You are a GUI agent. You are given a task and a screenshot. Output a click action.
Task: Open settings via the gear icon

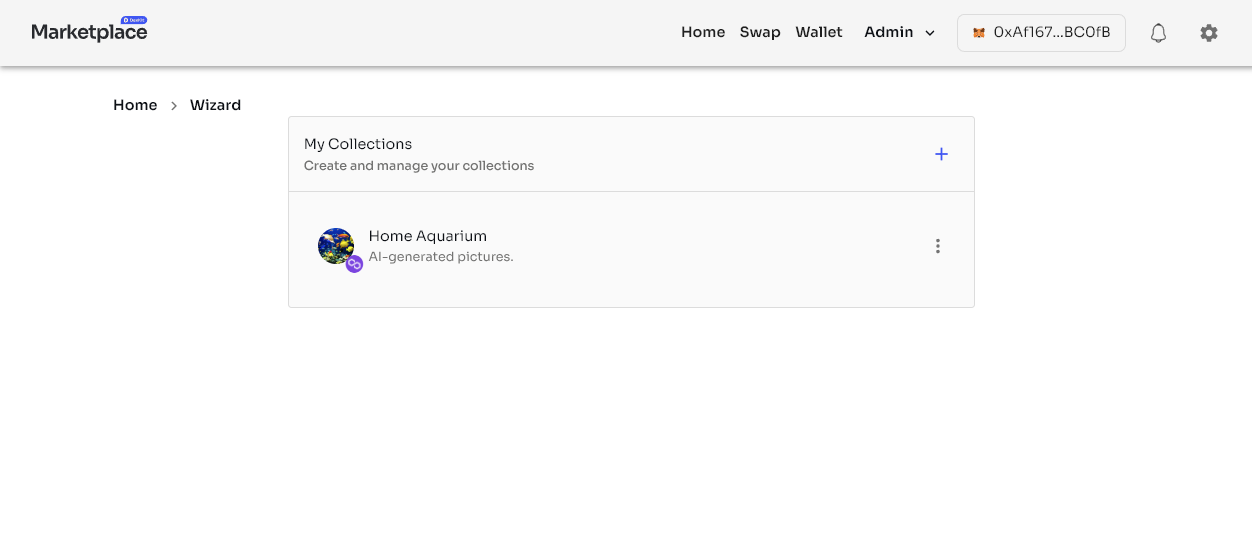click(x=1208, y=33)
